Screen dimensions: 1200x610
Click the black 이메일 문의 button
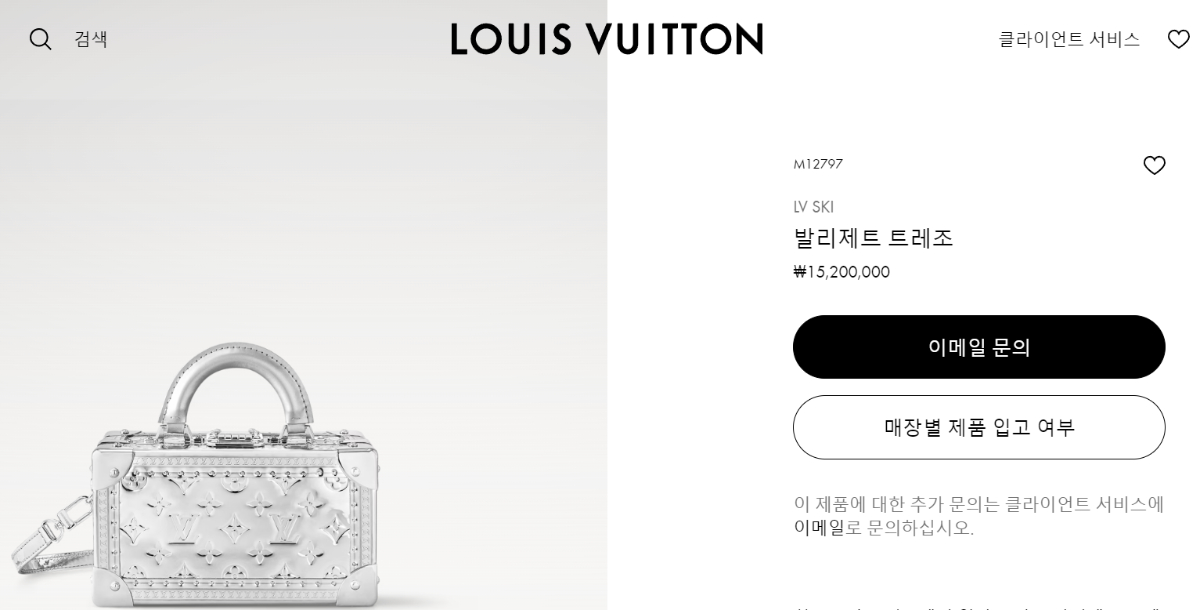click(979, 347)
